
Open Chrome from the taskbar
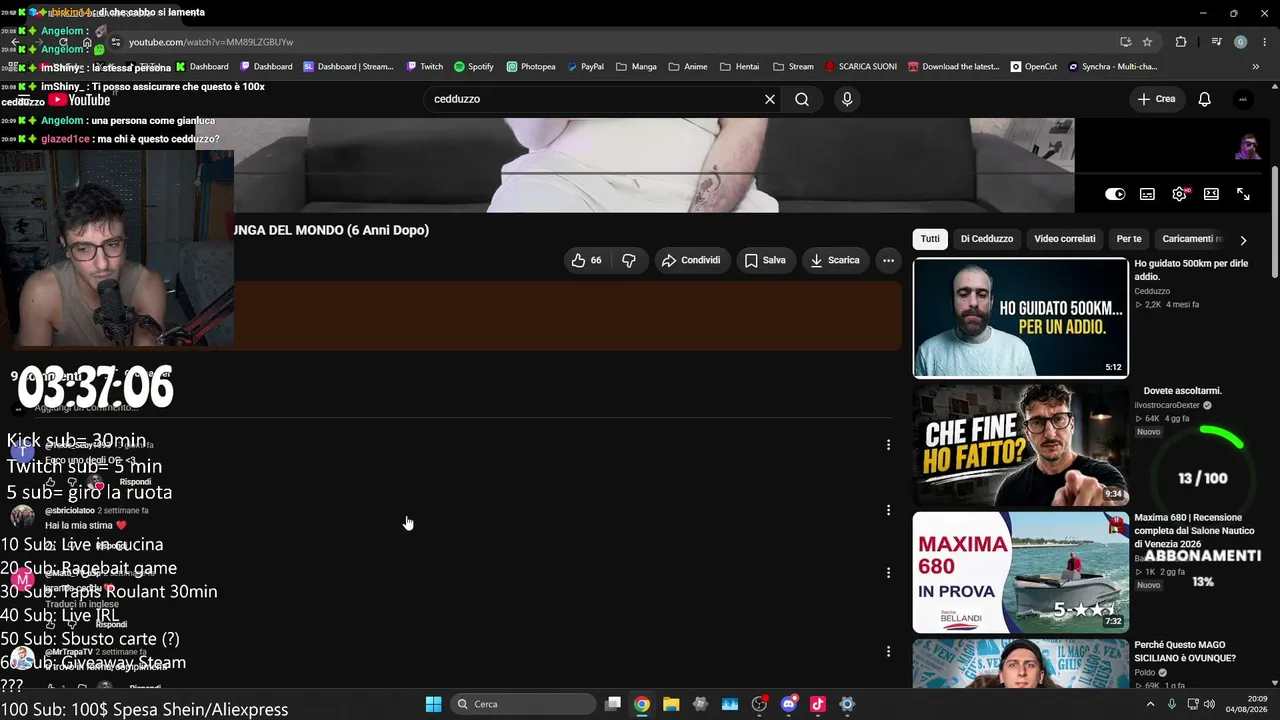click(x=642, y=704)
